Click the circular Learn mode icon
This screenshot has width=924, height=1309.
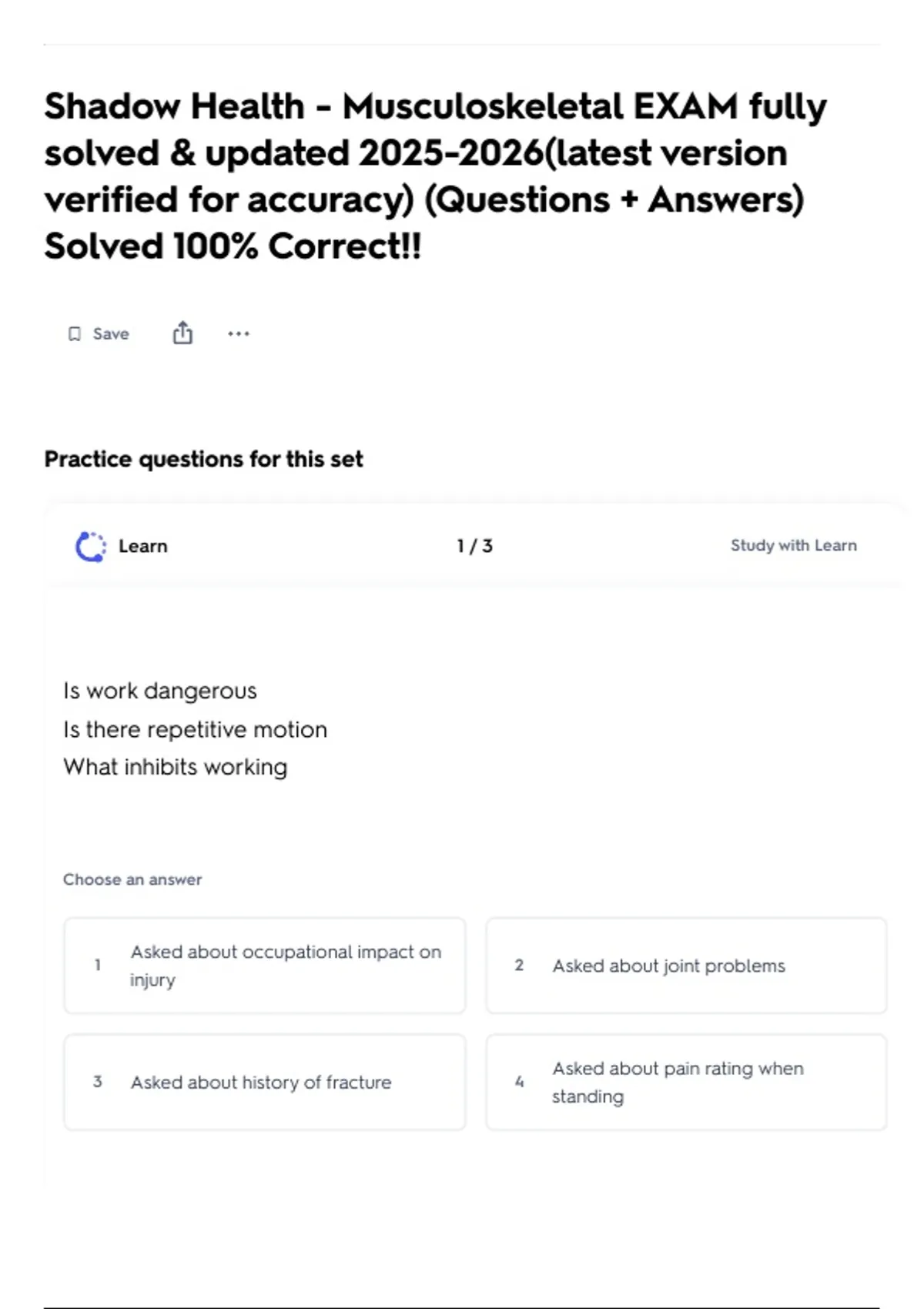pos(91,547)
